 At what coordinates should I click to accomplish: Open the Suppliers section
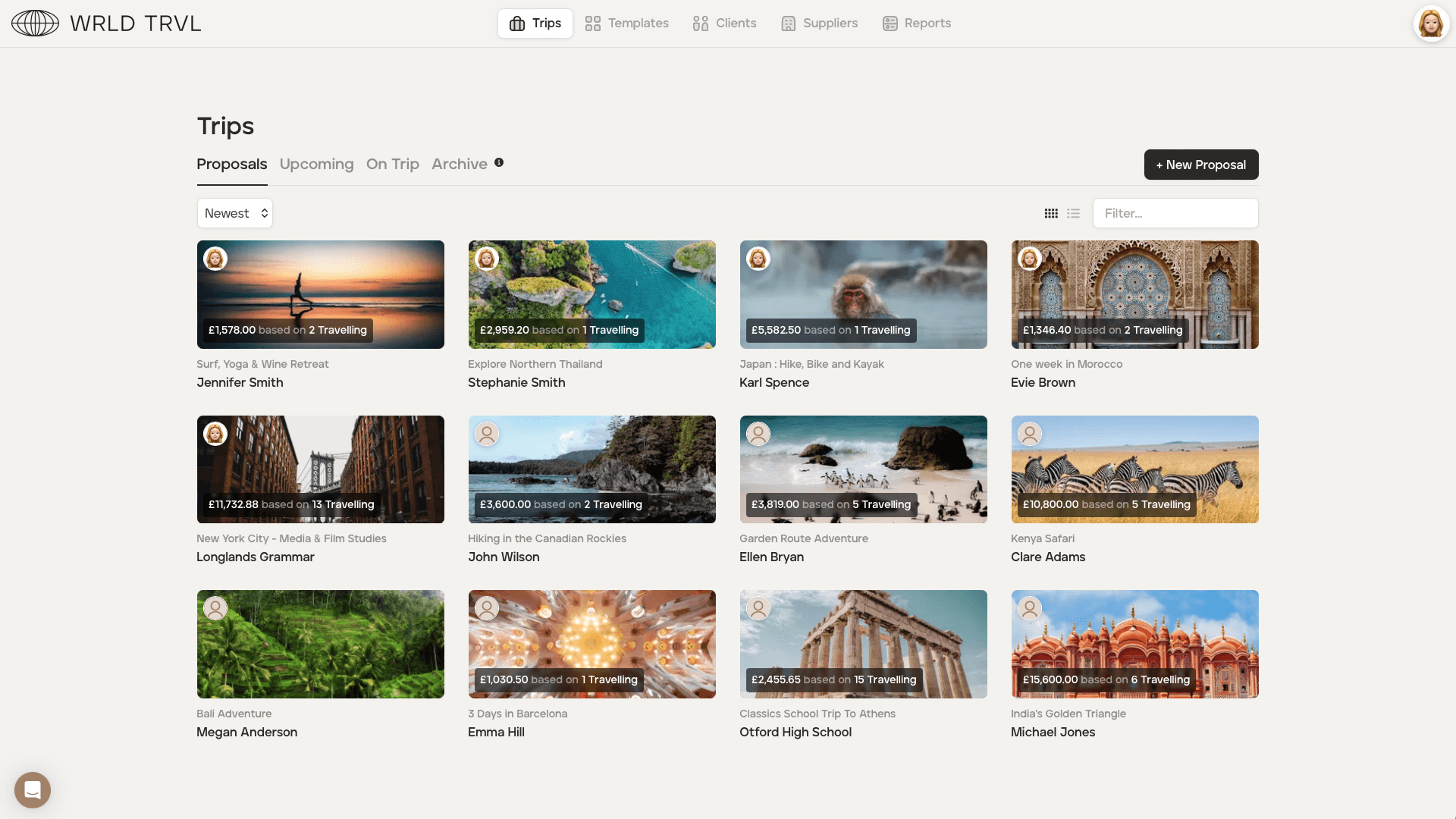(x=819, y=24)
